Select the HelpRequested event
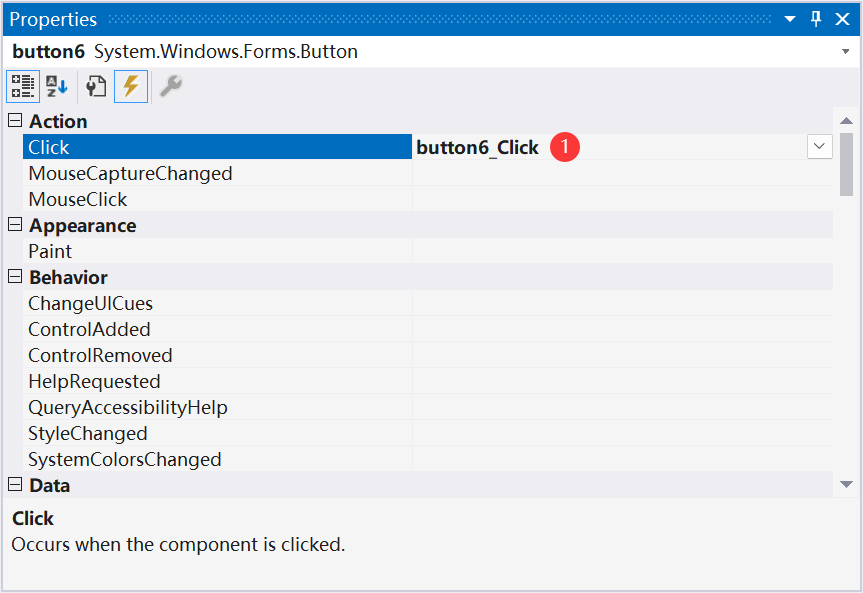 (427, 381)
